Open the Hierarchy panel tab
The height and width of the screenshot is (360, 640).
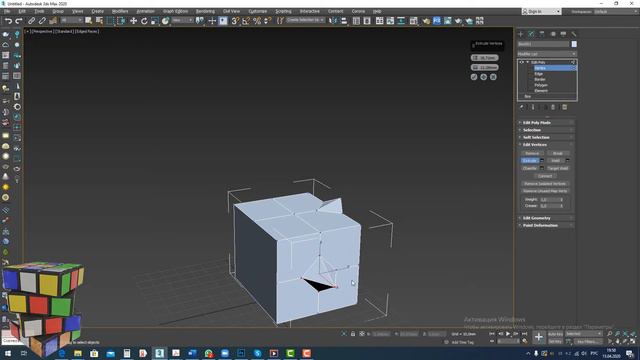click(542, 34)
